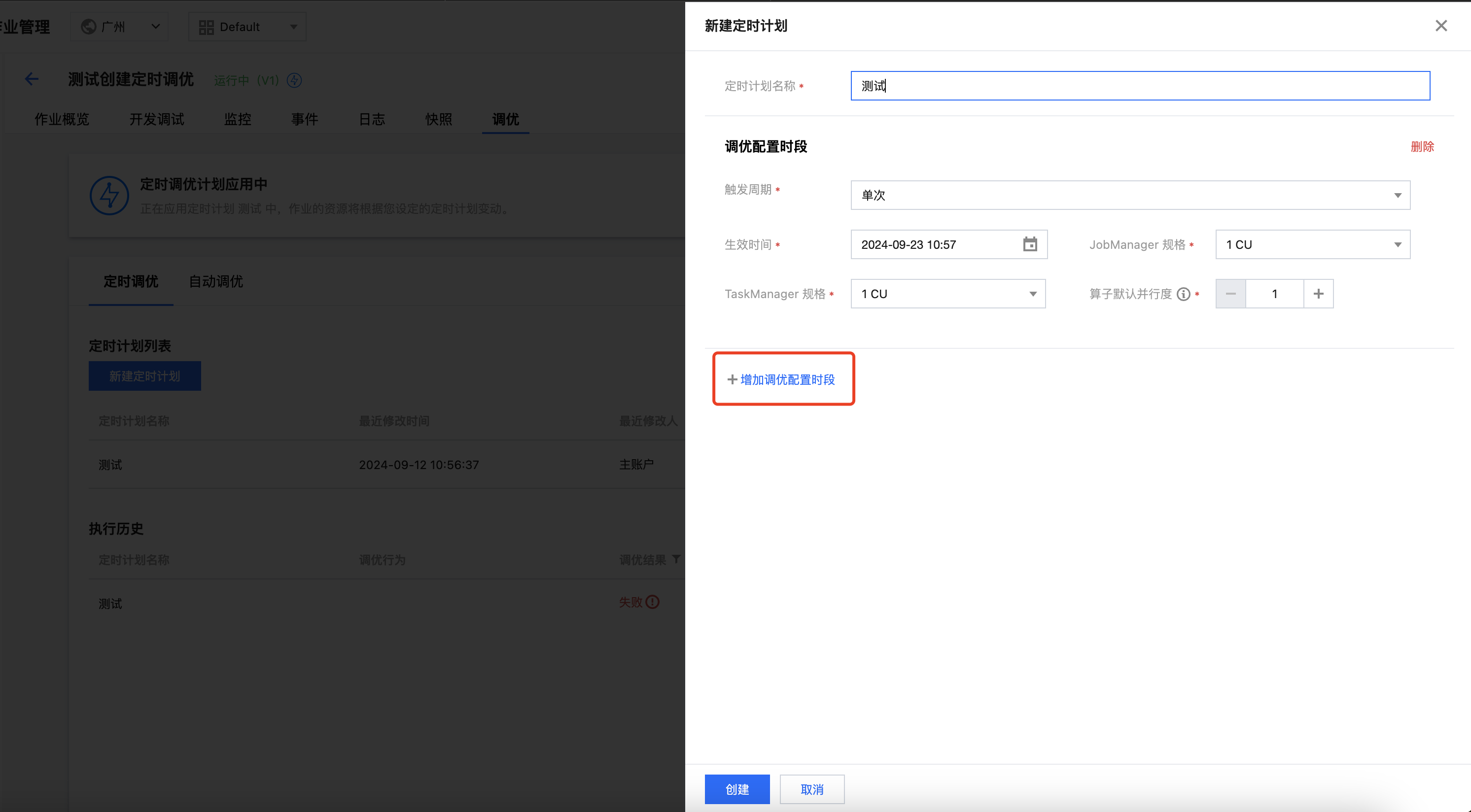Click the info icon beside 算子默认并行度
The image size is (1471, 812).
click(1183, 294)
